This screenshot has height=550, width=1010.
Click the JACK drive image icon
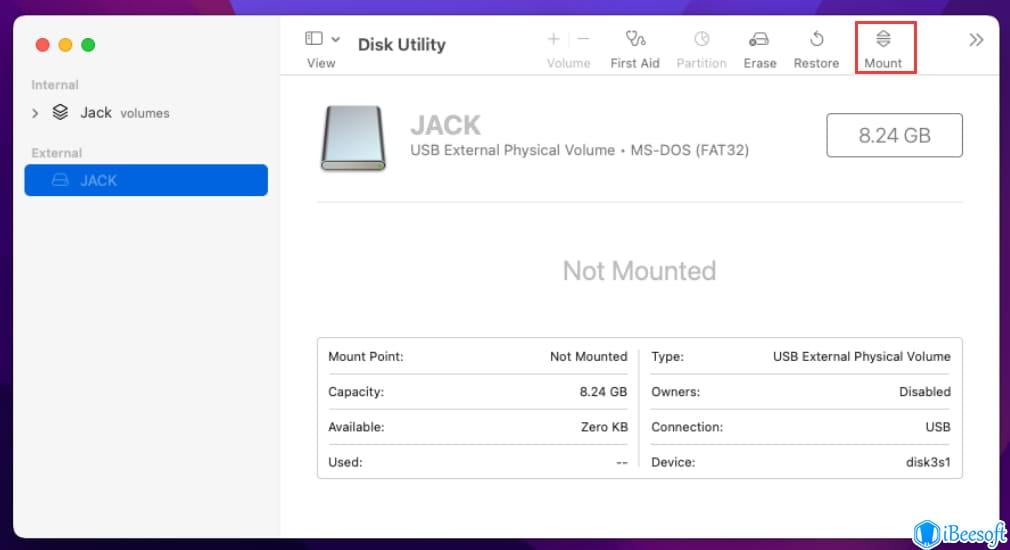pos(353,138)
